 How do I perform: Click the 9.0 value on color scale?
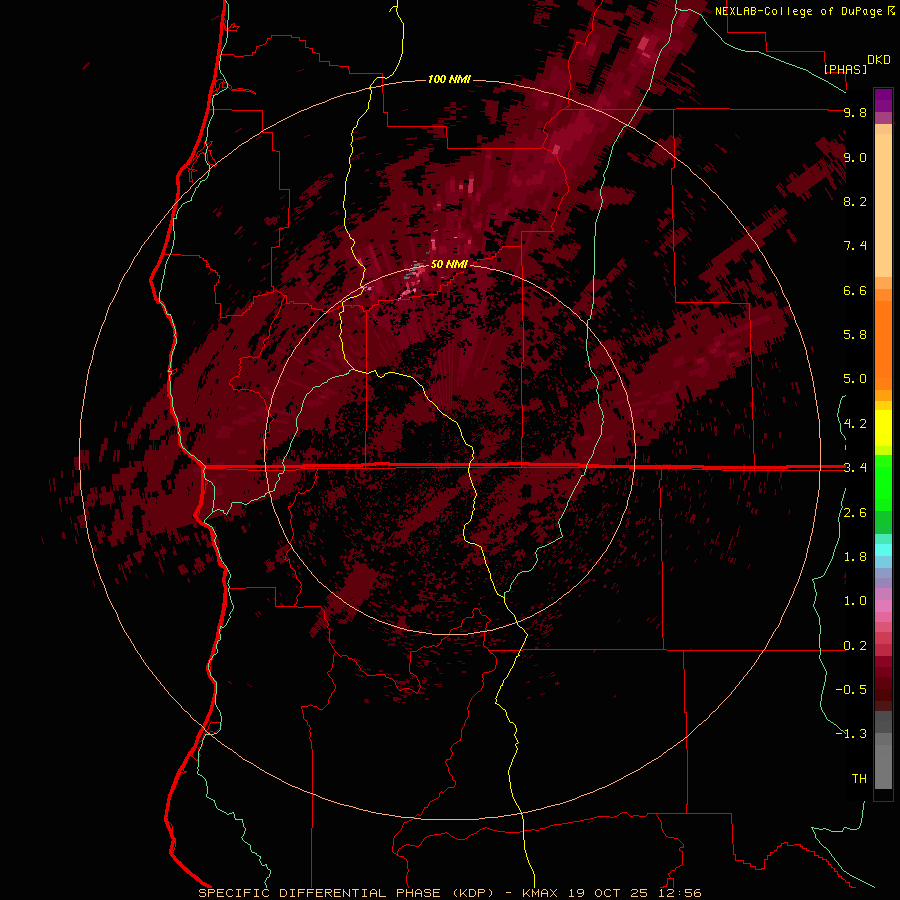(x=855, y=157)
